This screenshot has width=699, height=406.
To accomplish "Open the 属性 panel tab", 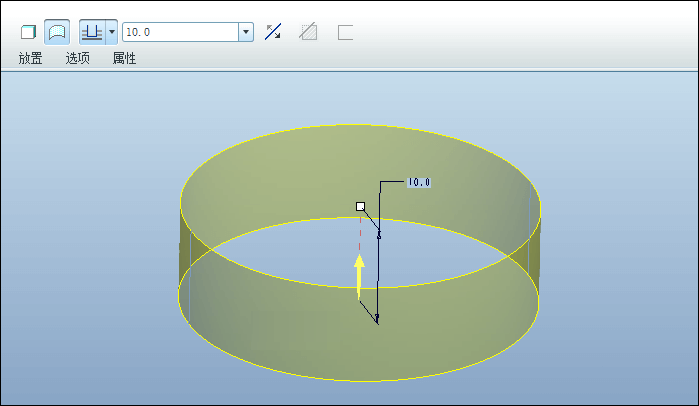I will click(x=124, y=58).
